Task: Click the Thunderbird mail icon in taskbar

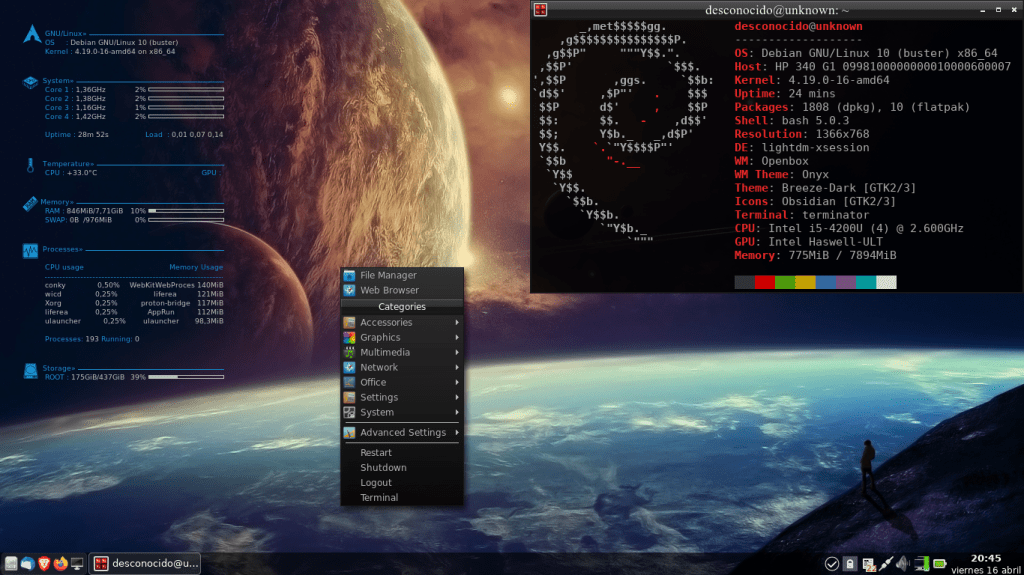Action: coord(27,564)
